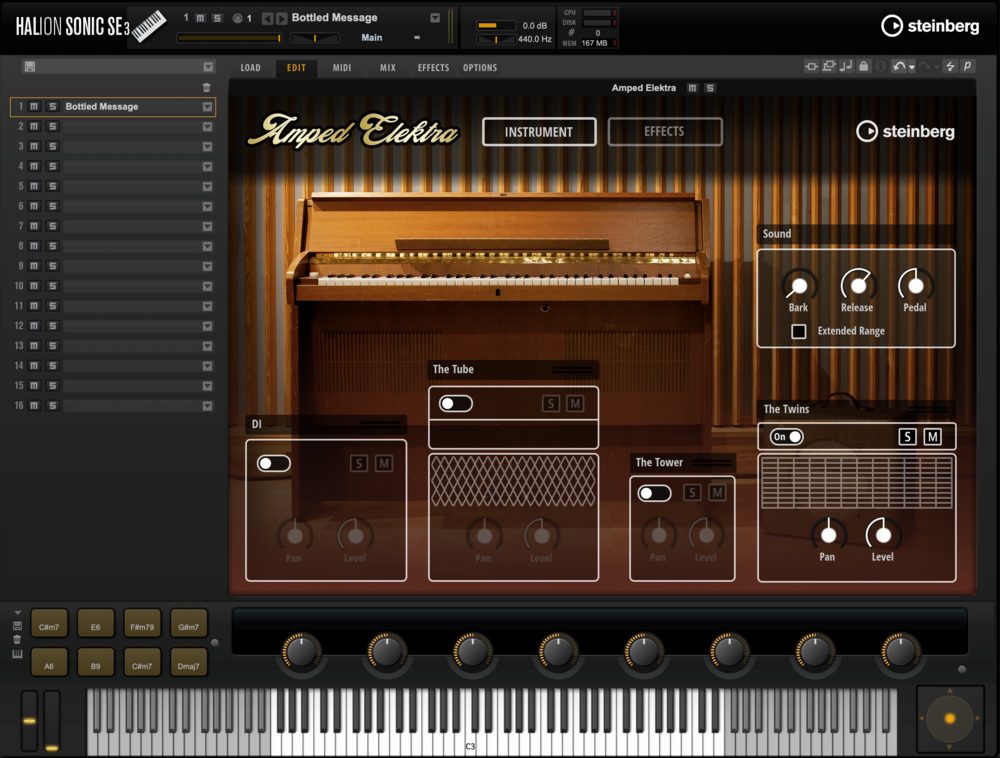
Task: Solo slot 1 in the top header bar
Action: 217,18
